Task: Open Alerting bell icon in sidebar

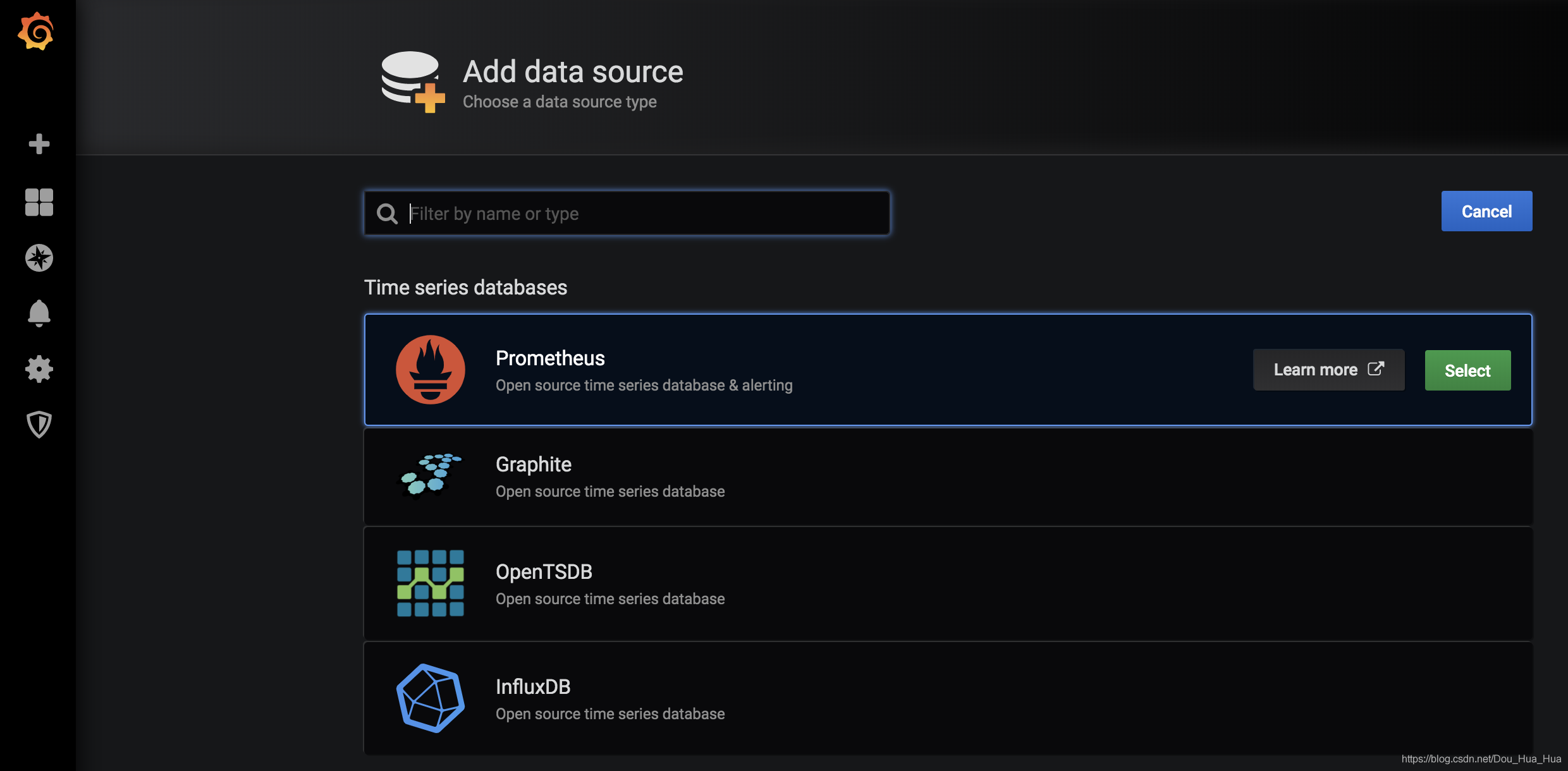Action: [x=39, y=313]
